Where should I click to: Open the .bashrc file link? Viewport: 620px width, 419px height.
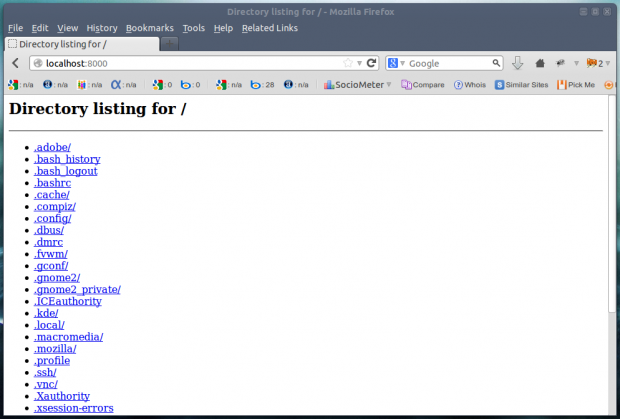point(53,183)
